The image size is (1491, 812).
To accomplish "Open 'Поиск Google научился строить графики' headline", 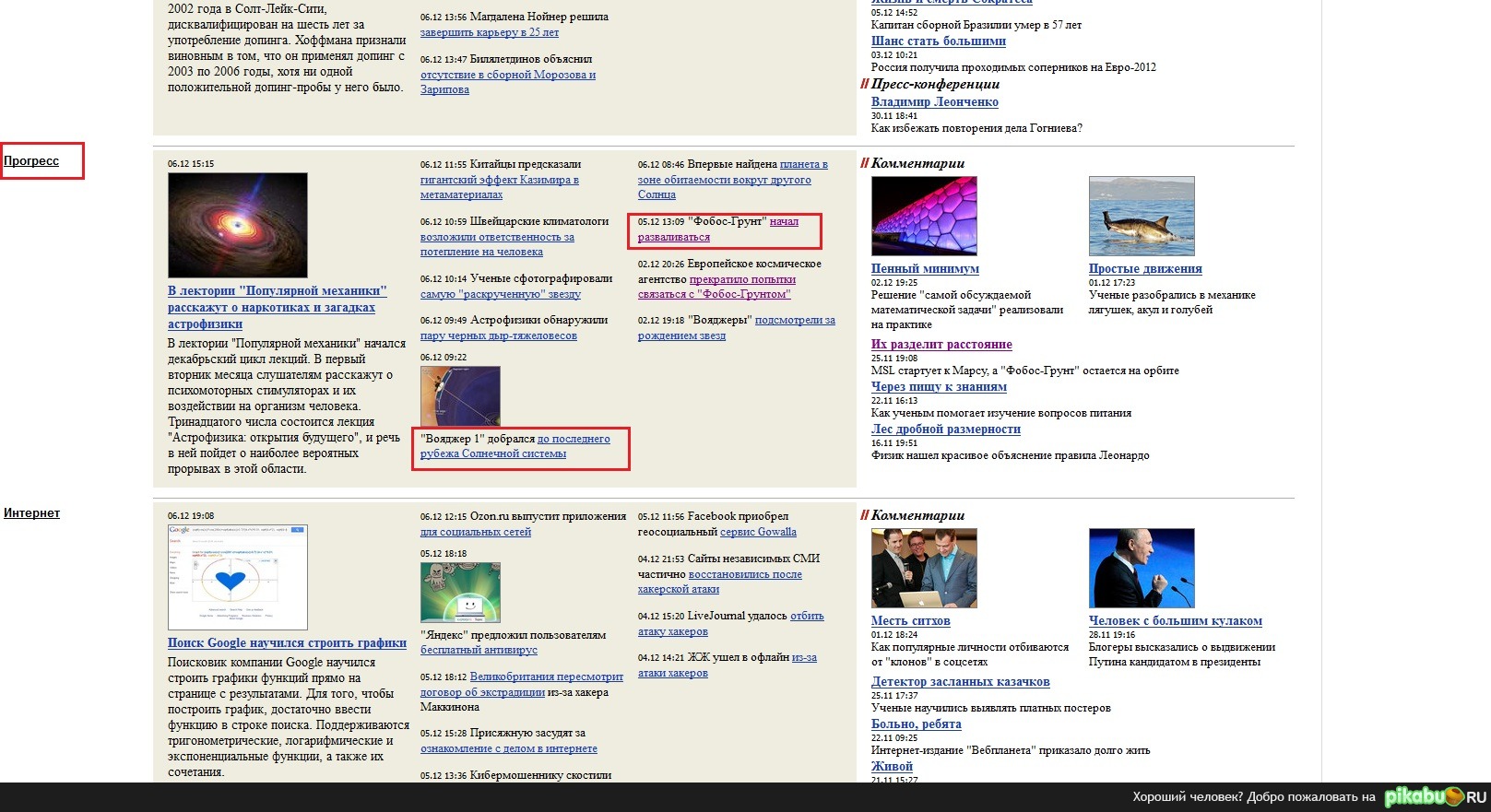I will click(287, 643).
